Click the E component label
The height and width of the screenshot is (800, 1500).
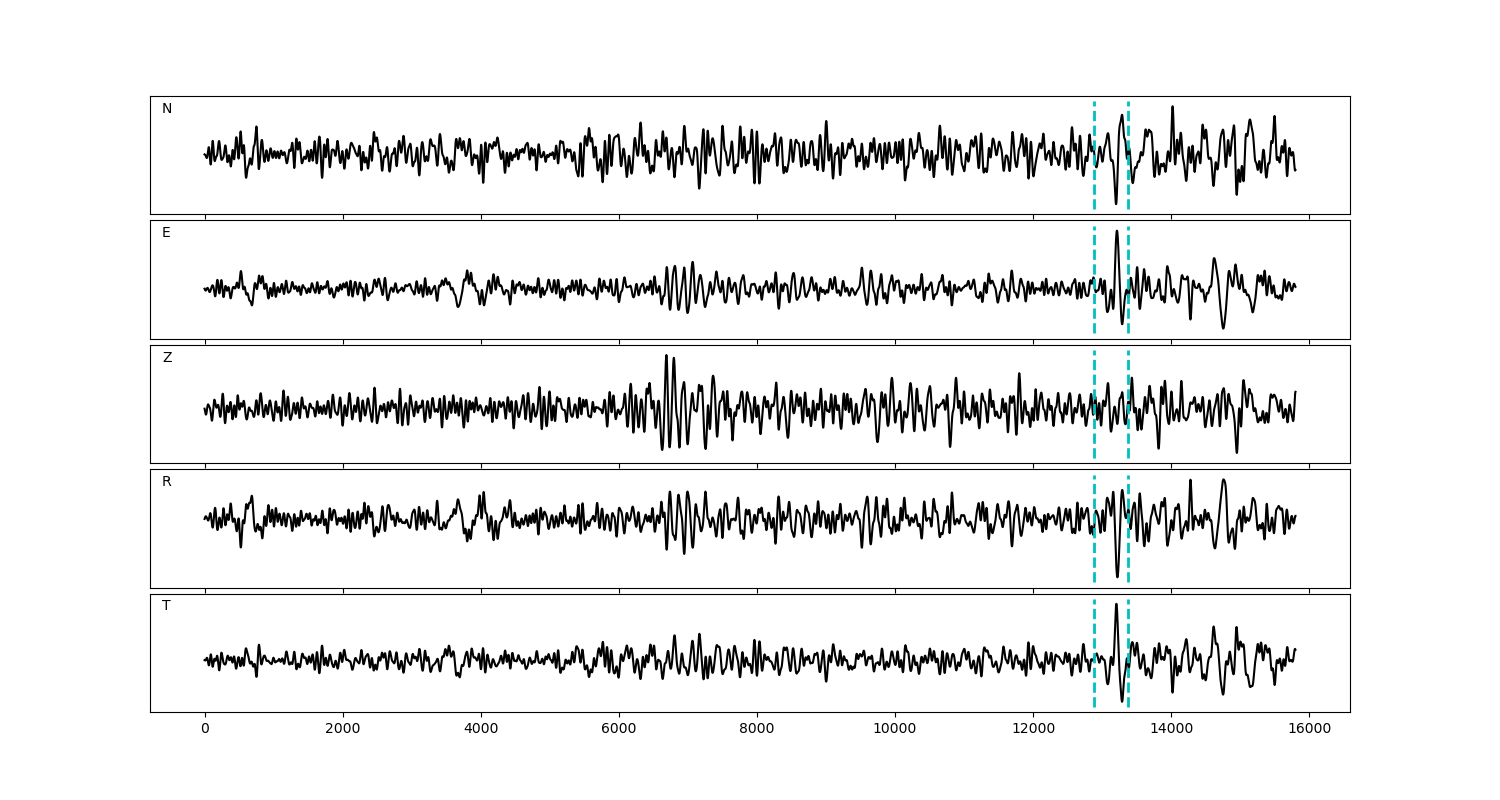166,233
